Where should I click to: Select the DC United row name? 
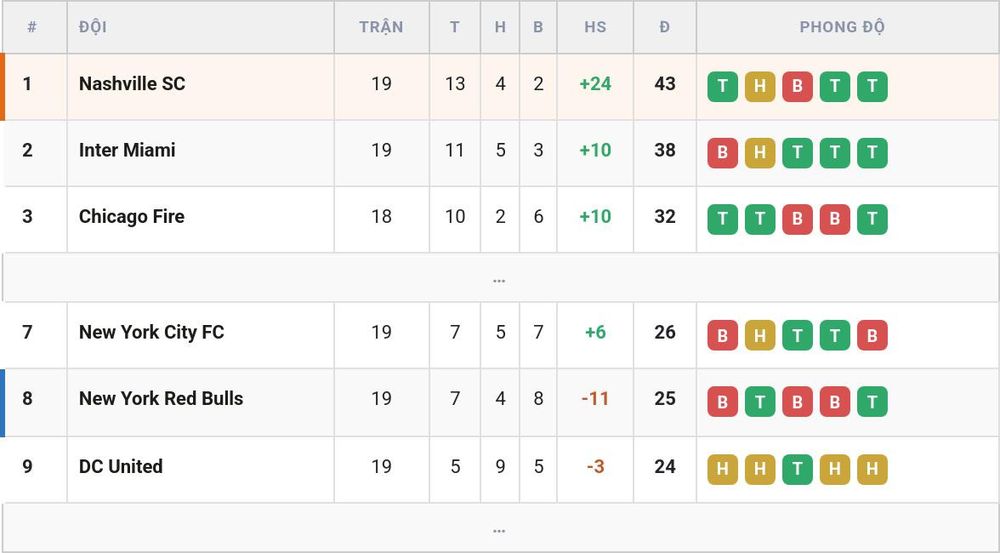click(x=121, y=466)
